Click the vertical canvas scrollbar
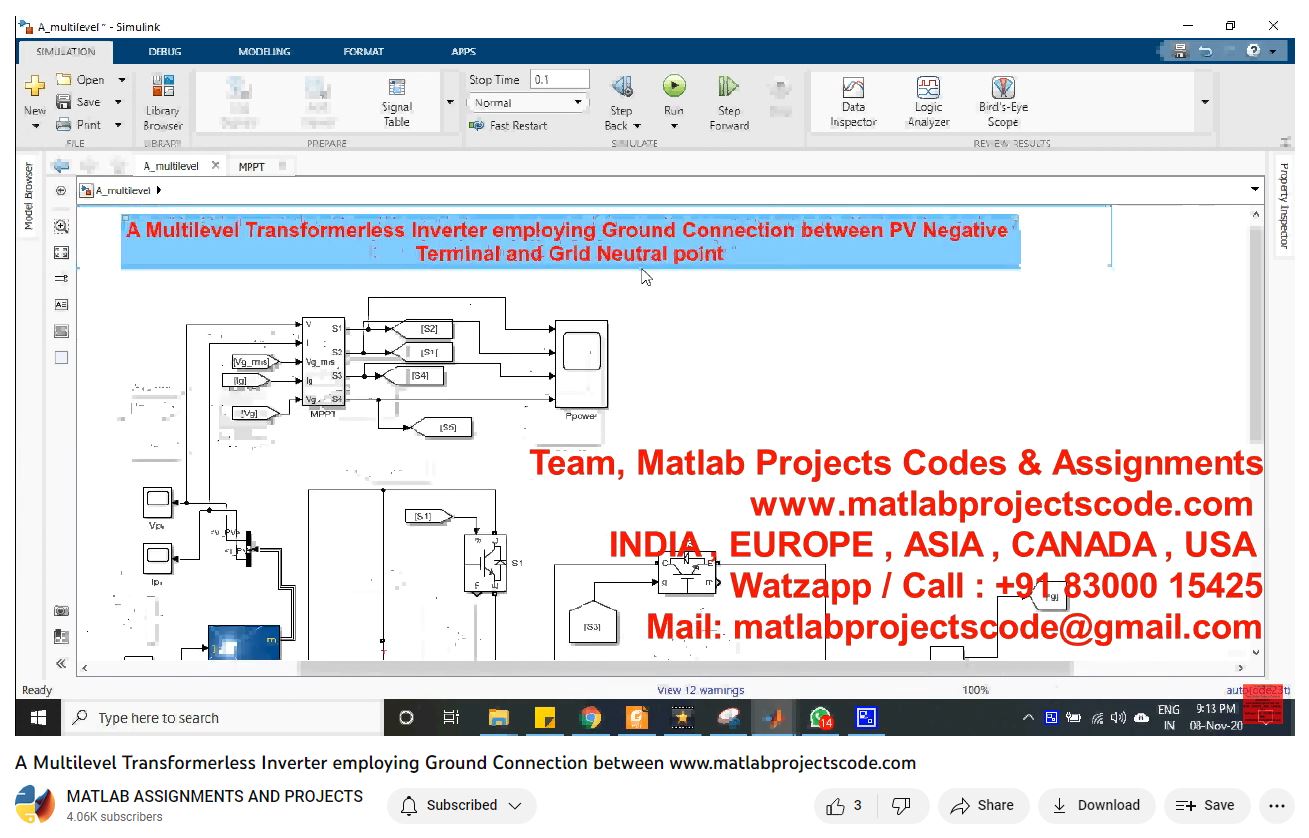 pos(1256,333)
